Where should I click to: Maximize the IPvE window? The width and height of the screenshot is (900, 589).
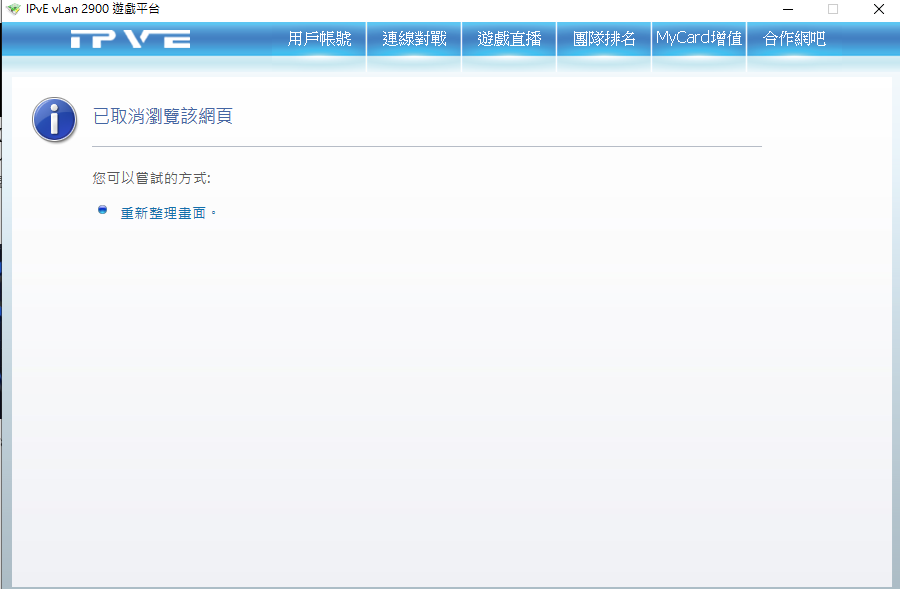(833, 9)
